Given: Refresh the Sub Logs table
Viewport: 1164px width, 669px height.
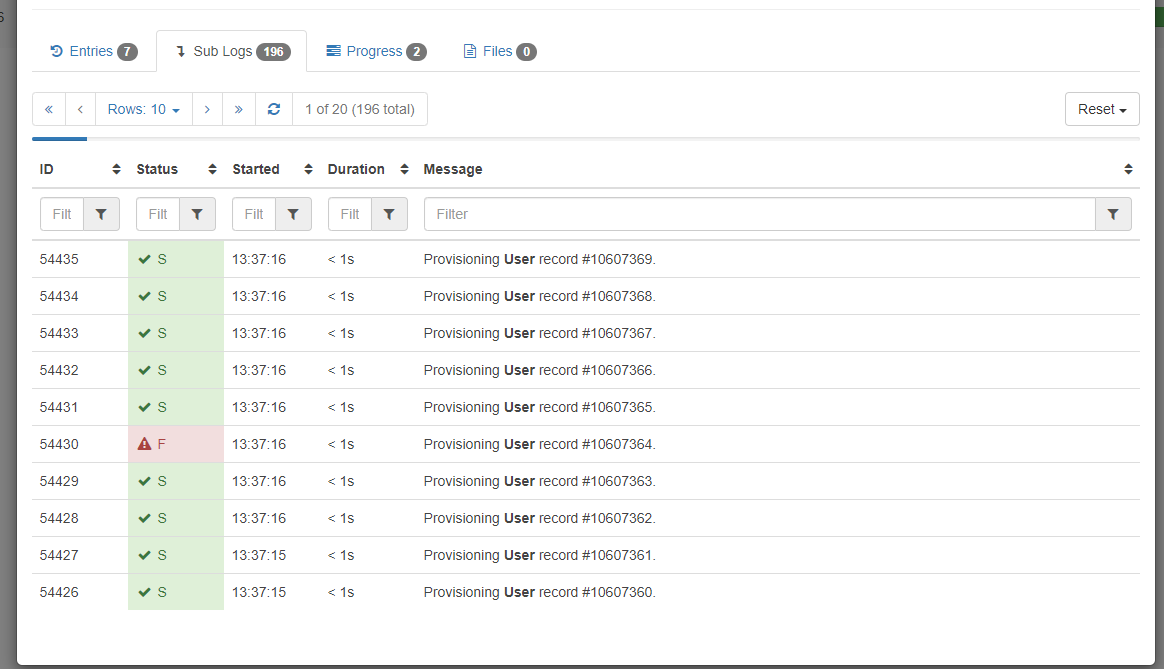Looking at the screenshot, I should point(273,108).
